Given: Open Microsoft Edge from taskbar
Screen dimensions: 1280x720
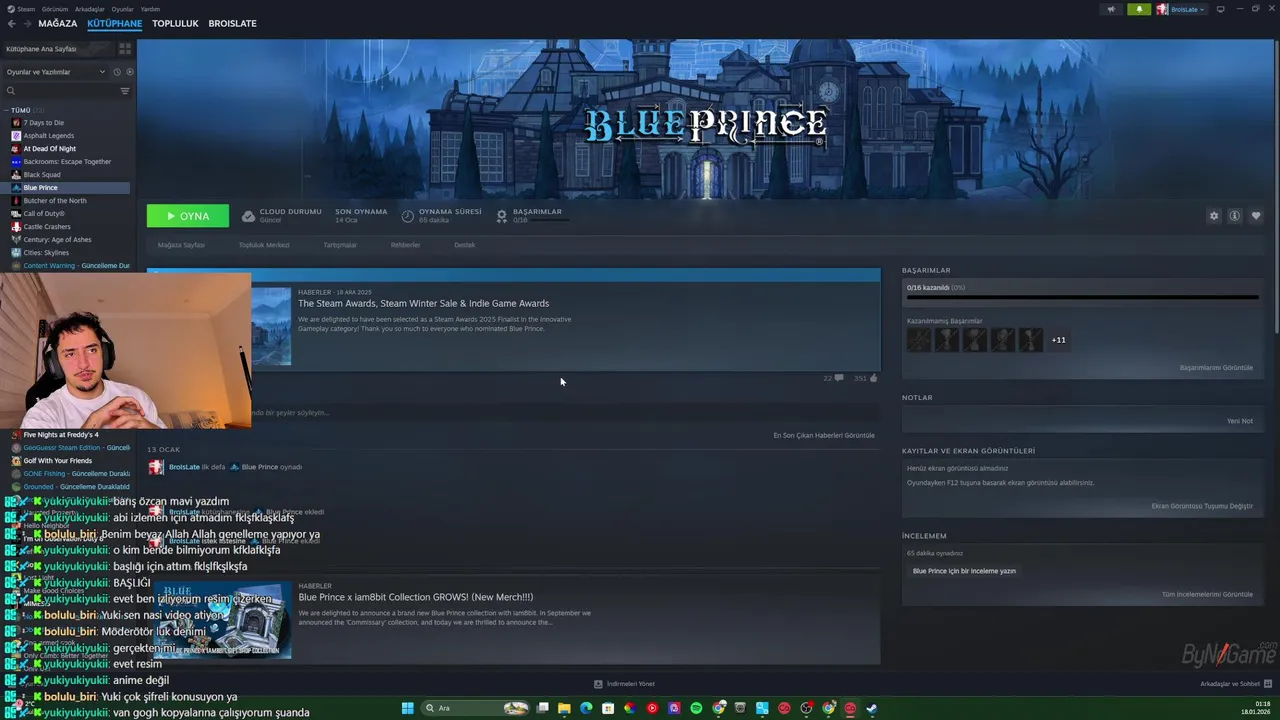Looking at the screenshot, I should (586, 708).
